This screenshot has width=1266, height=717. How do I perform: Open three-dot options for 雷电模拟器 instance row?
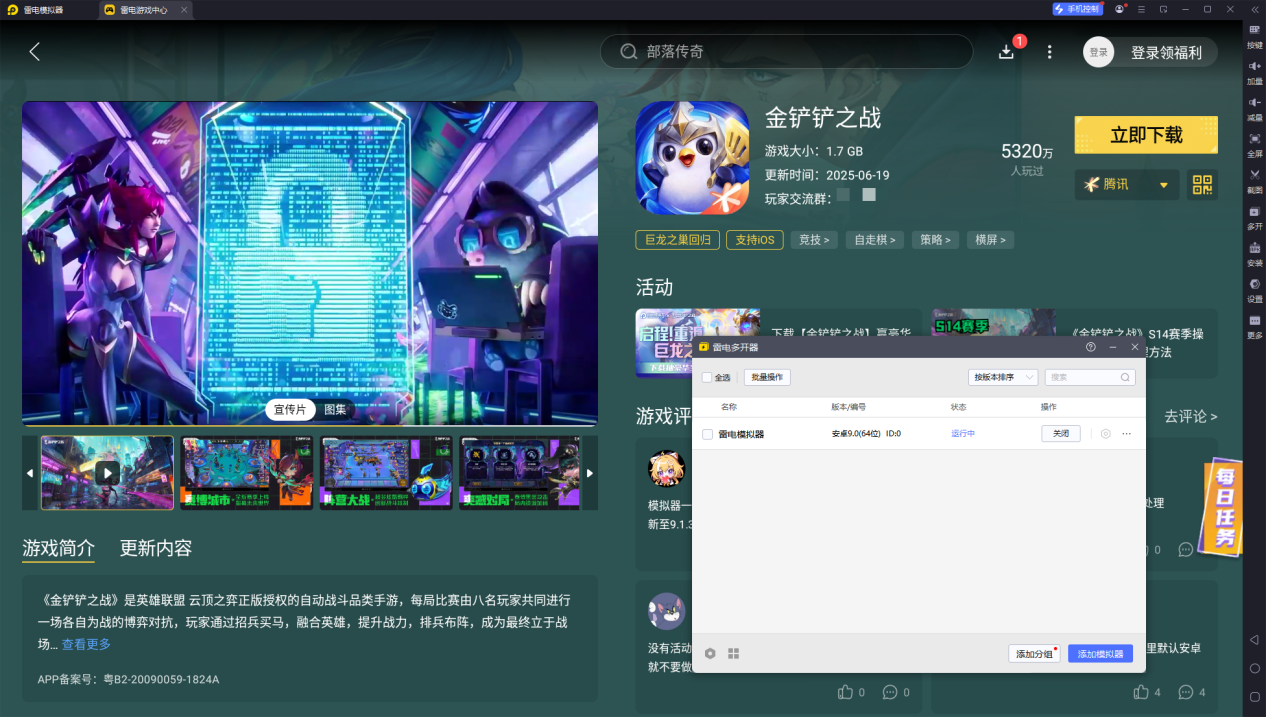point(1127,434)
